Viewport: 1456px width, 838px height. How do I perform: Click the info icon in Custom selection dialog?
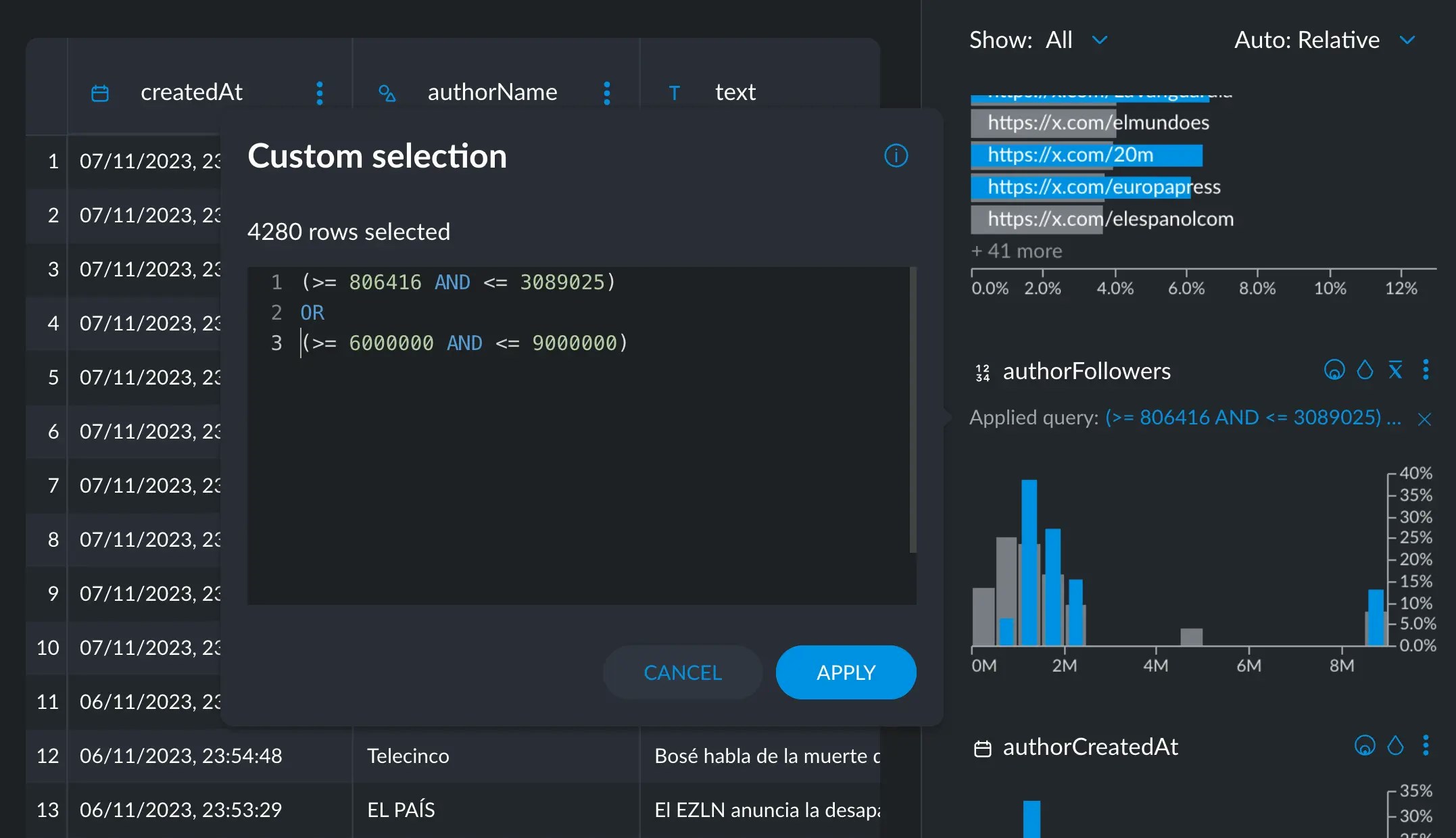[896, 155]
